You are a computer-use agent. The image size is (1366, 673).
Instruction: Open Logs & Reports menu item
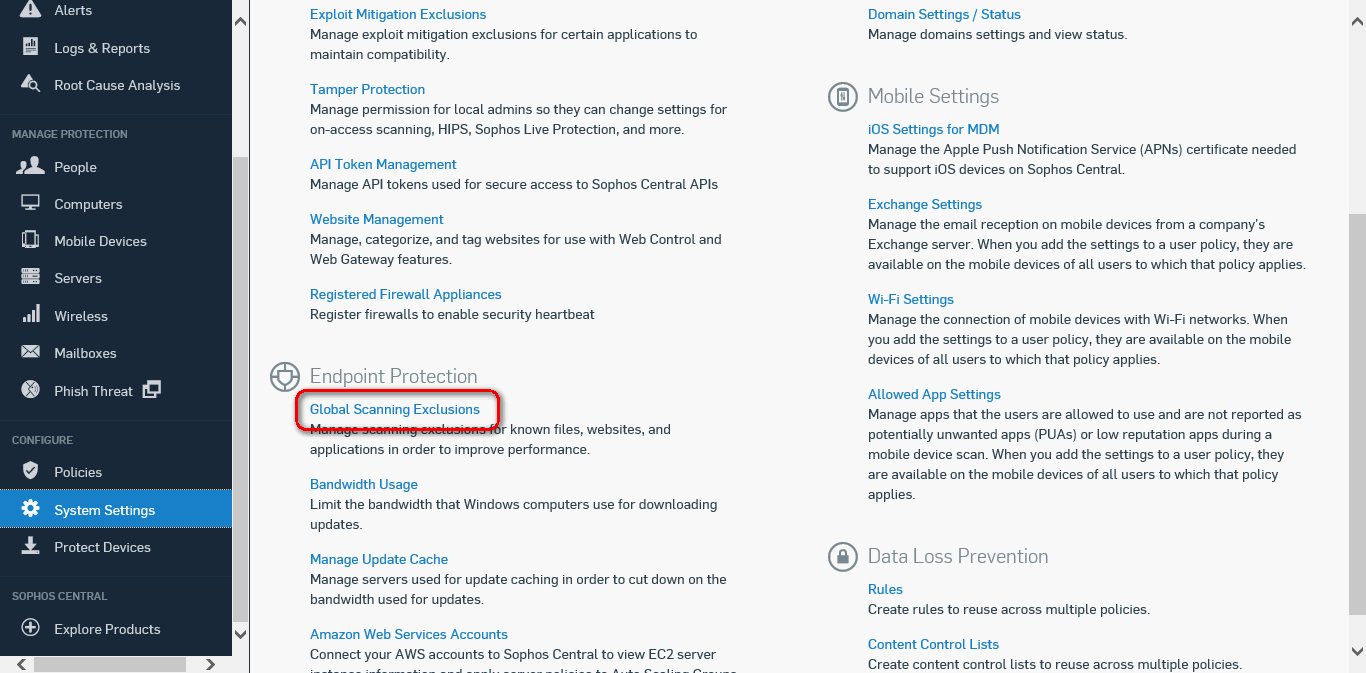(x=102, y=48)
